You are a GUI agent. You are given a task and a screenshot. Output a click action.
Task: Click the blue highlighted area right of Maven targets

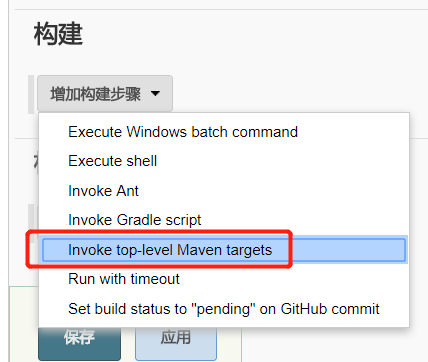tap(348, 250)
